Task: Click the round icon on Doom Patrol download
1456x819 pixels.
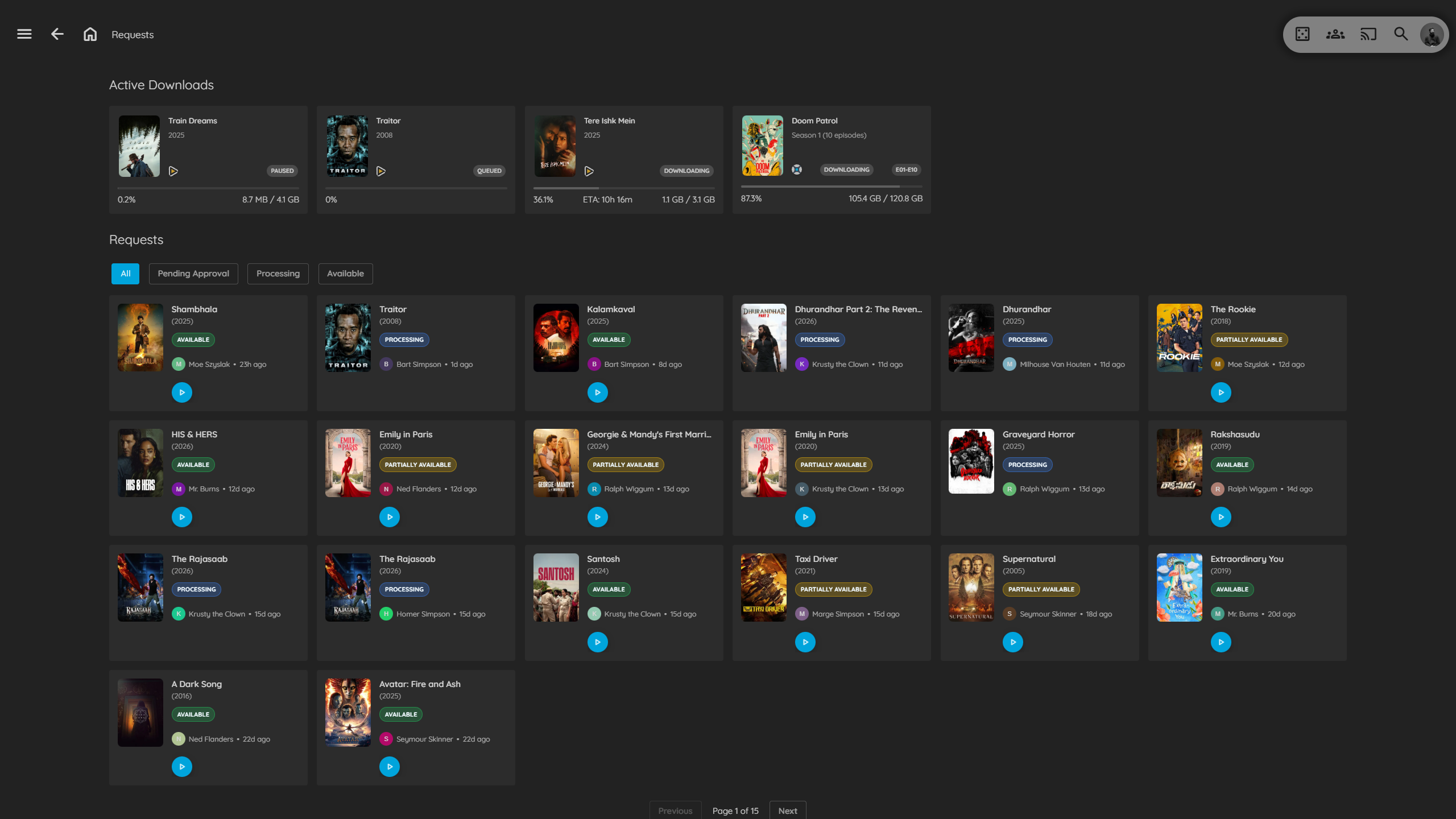Action: (797, 169)
